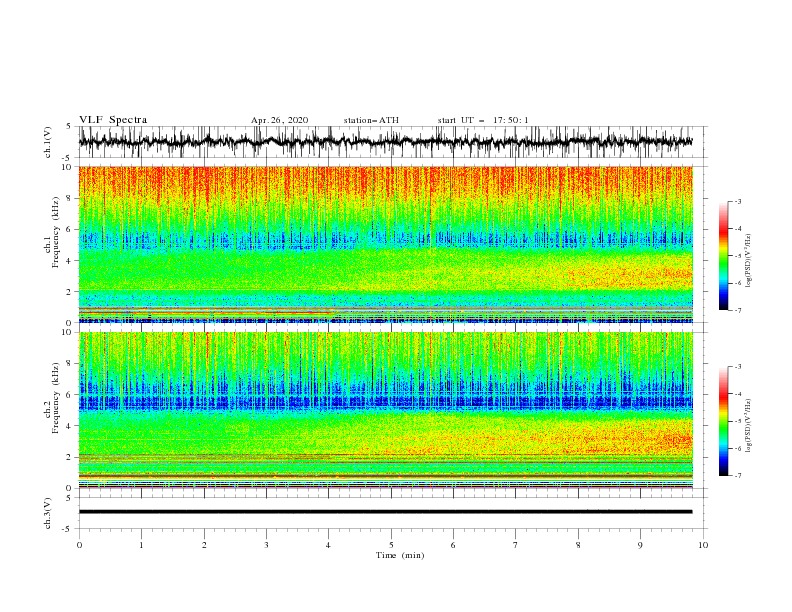Click the time axis tick label "3"
The height and width of the screenshot is (612, 792).
click(x=266, y=545)
